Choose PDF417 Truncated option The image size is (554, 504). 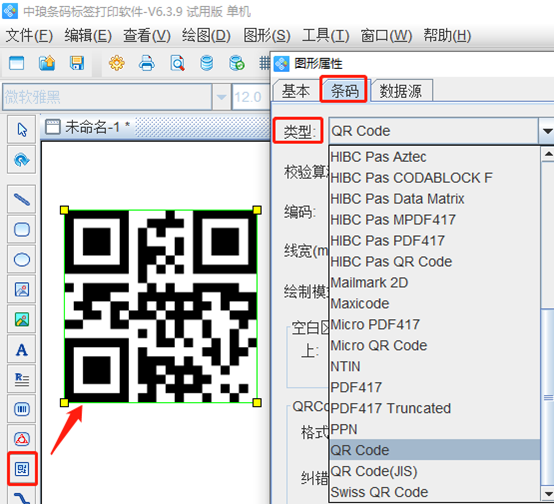[435, 408]
